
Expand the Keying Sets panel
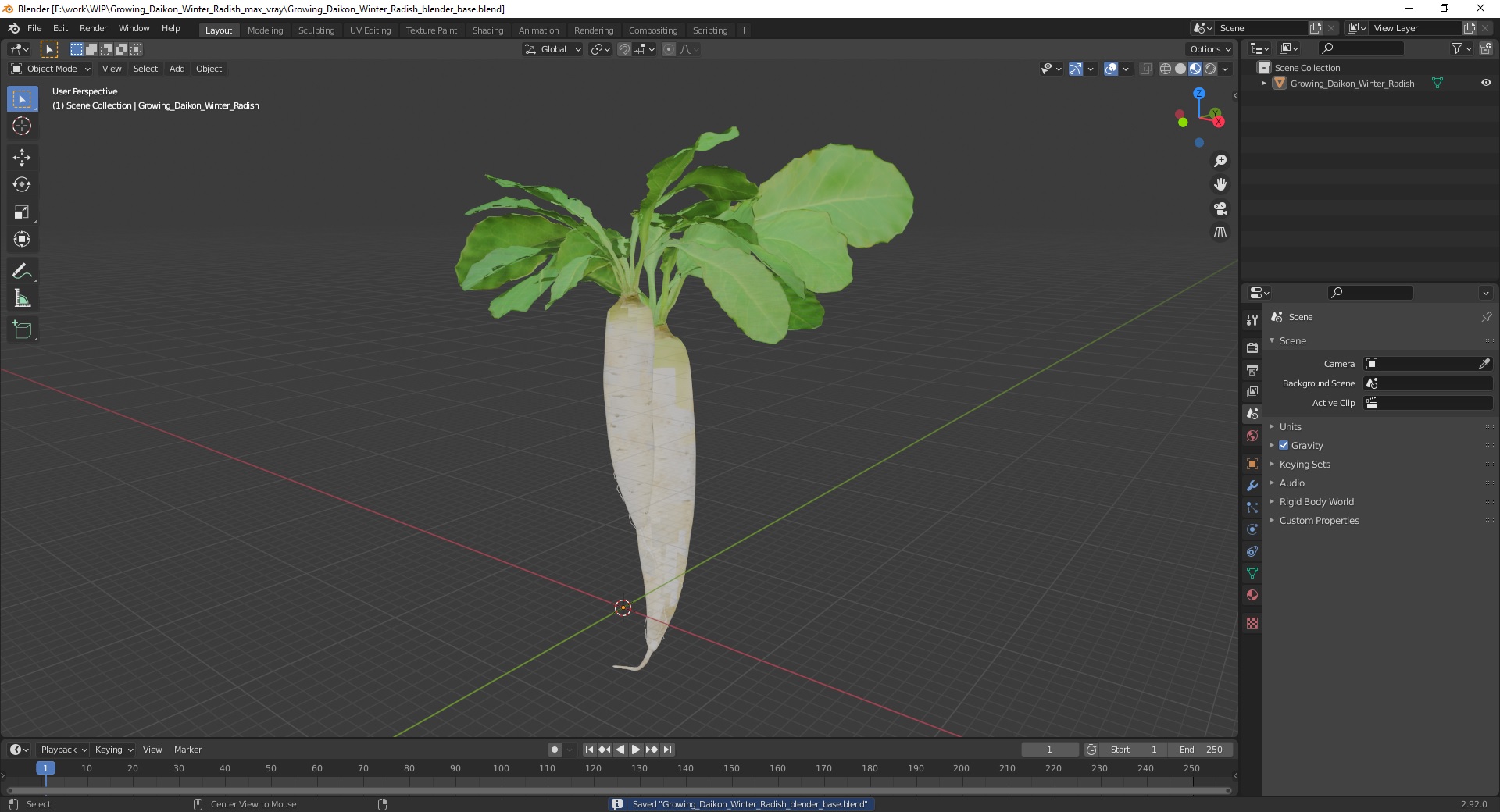[x=1304, y=464]
